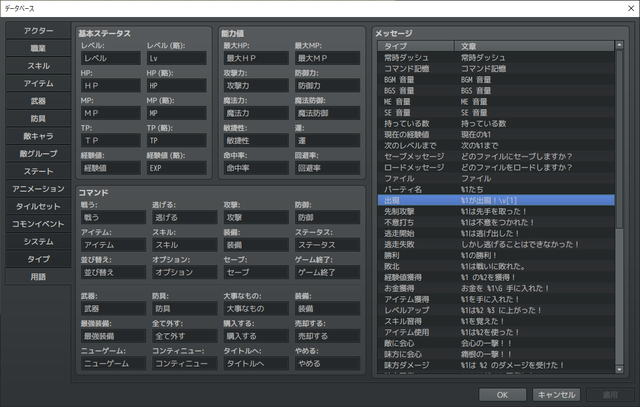640x407 pixels.
Task: Open the 敵グループ tab
Action: [38, 154]
